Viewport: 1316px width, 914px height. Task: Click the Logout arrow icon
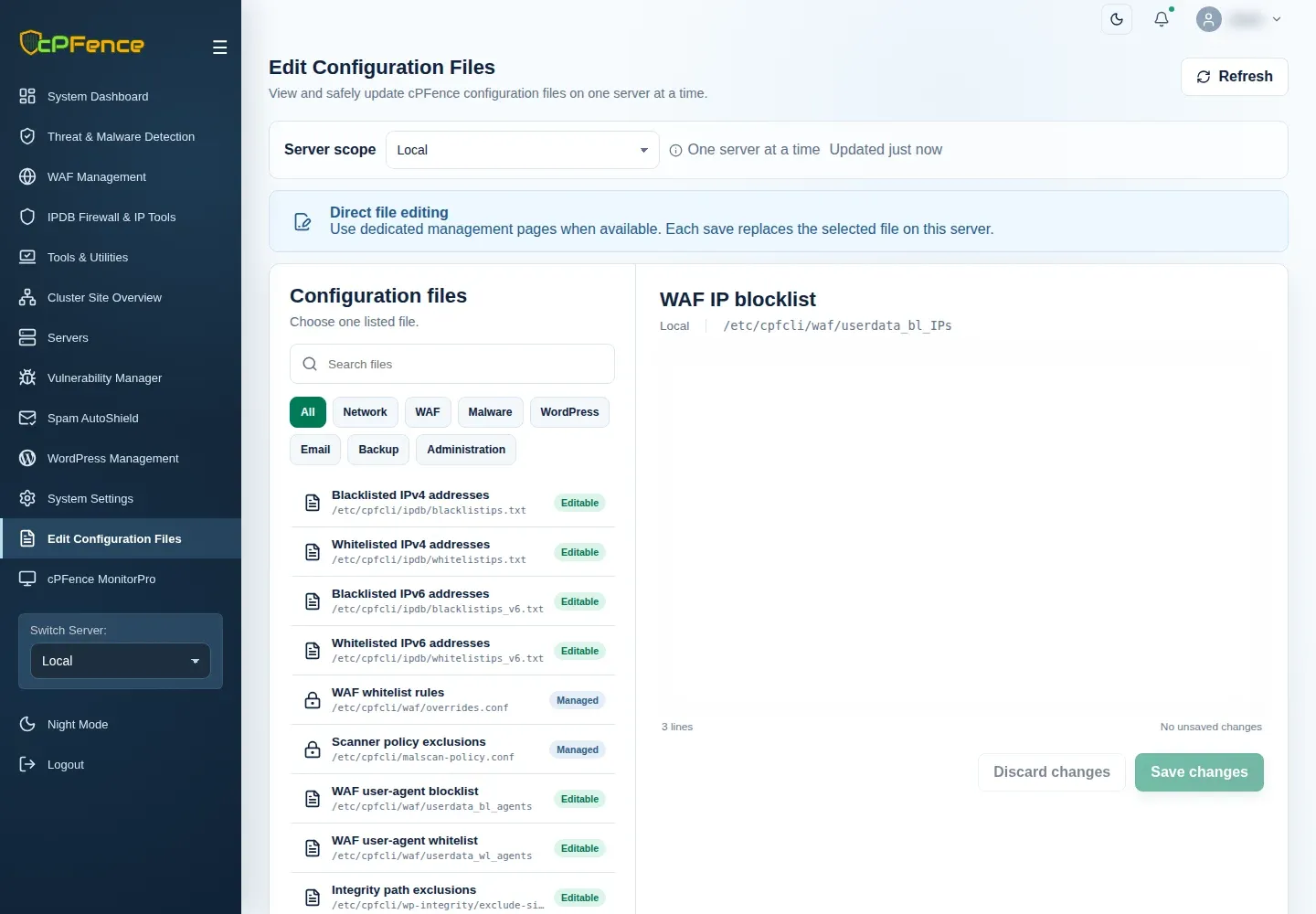pyautogui.click(x=27, y=764)
